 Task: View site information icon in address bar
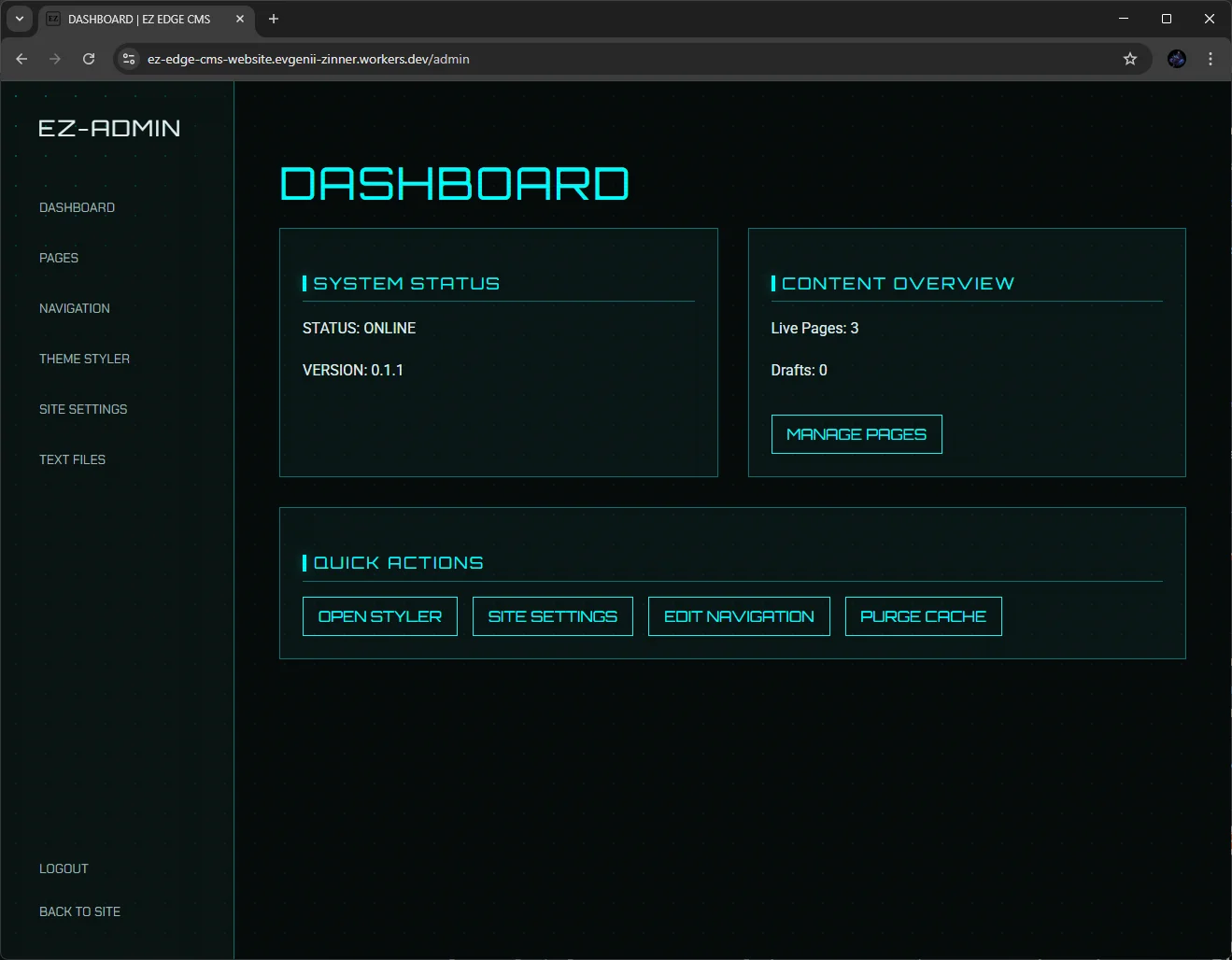[x=130, y=59]
